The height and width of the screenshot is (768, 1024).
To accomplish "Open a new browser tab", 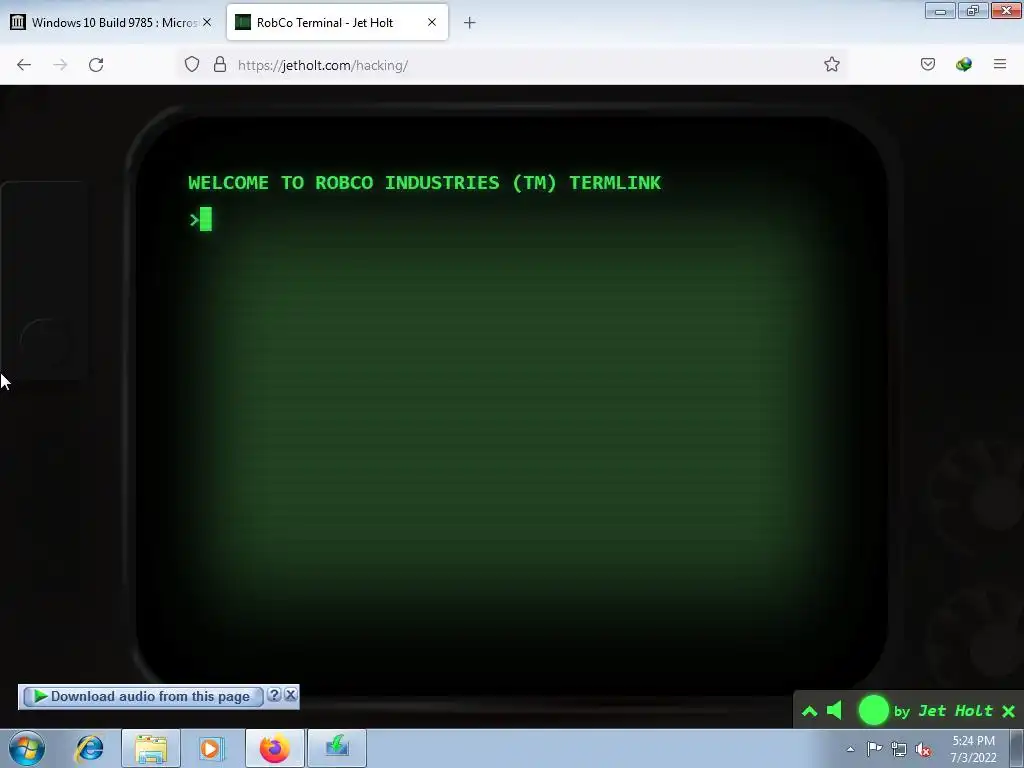I will pyautogui.click(x=470, y=23).
